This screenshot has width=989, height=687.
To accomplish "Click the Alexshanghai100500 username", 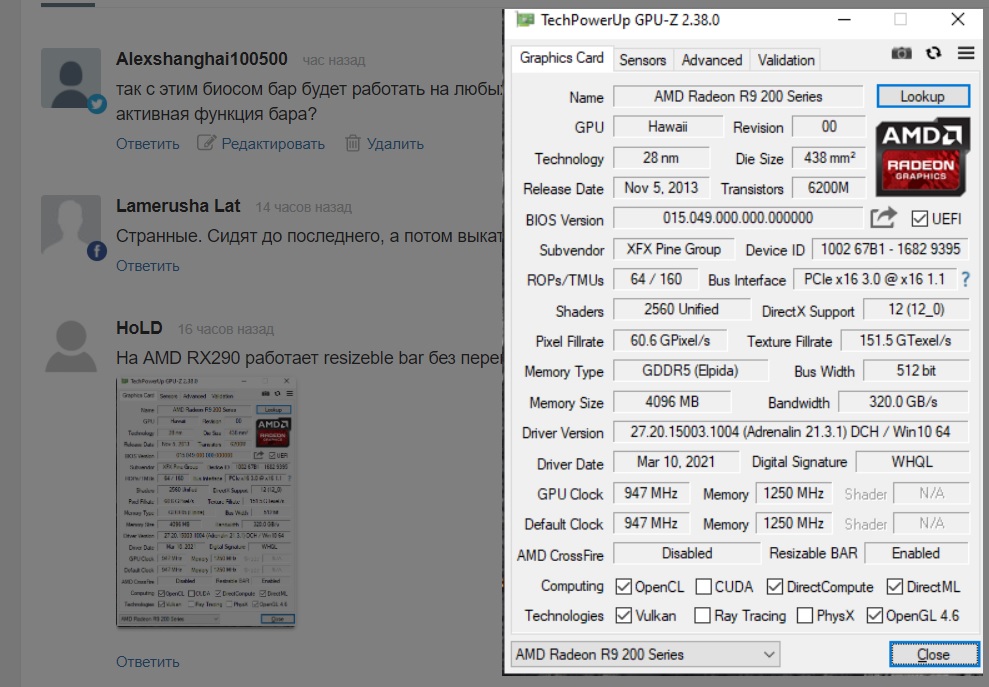I will tap(202, 59).
